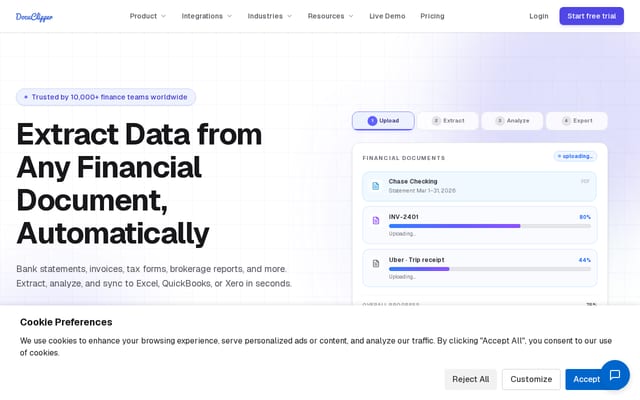The image size is (640, 400).
Task: Expand the Integrations menu chevron
Action: click(229, 16)
